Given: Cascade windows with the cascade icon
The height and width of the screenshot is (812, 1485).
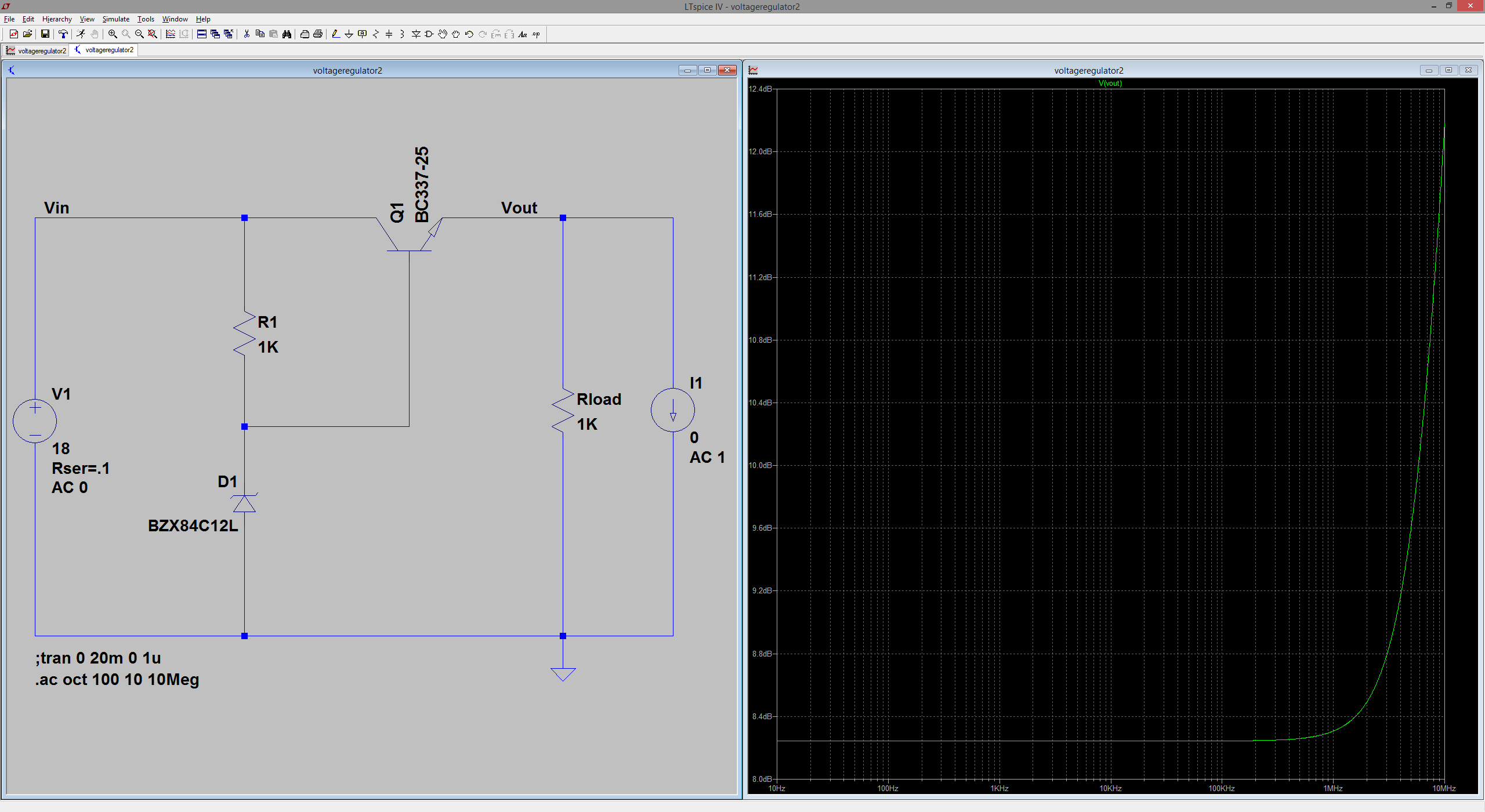Looking at the screenshot, I should coord(215,34).
